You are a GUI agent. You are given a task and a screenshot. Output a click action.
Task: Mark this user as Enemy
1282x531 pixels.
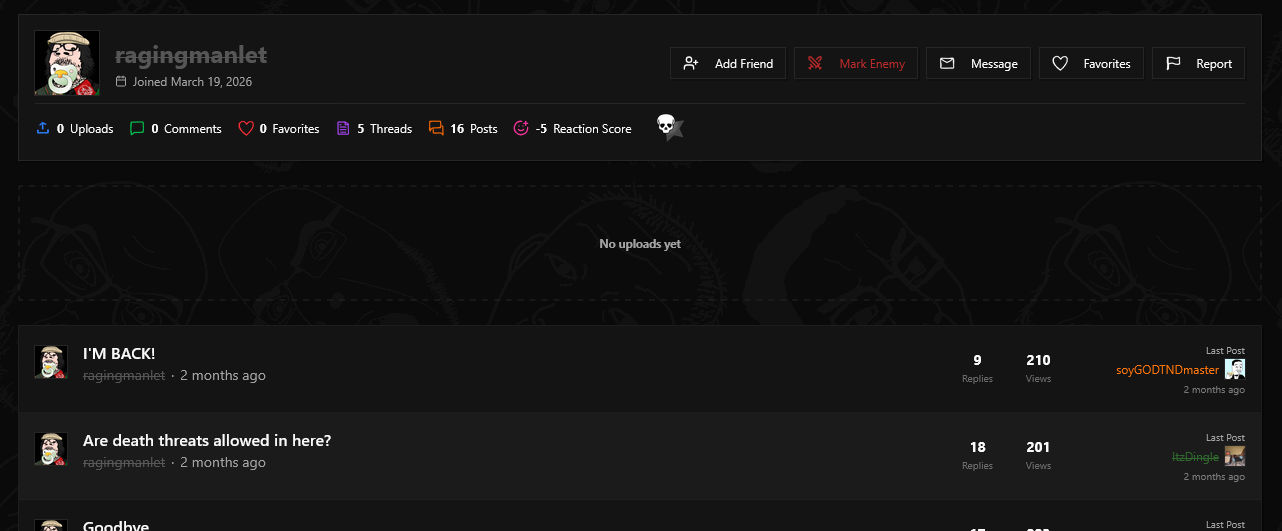[856, 63]
